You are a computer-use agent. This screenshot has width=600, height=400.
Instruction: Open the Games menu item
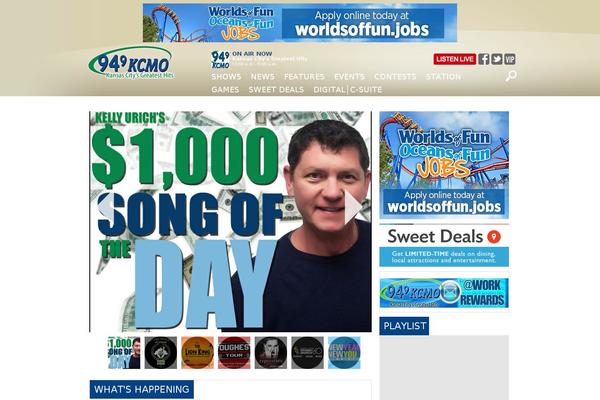(x=225, y=90)
